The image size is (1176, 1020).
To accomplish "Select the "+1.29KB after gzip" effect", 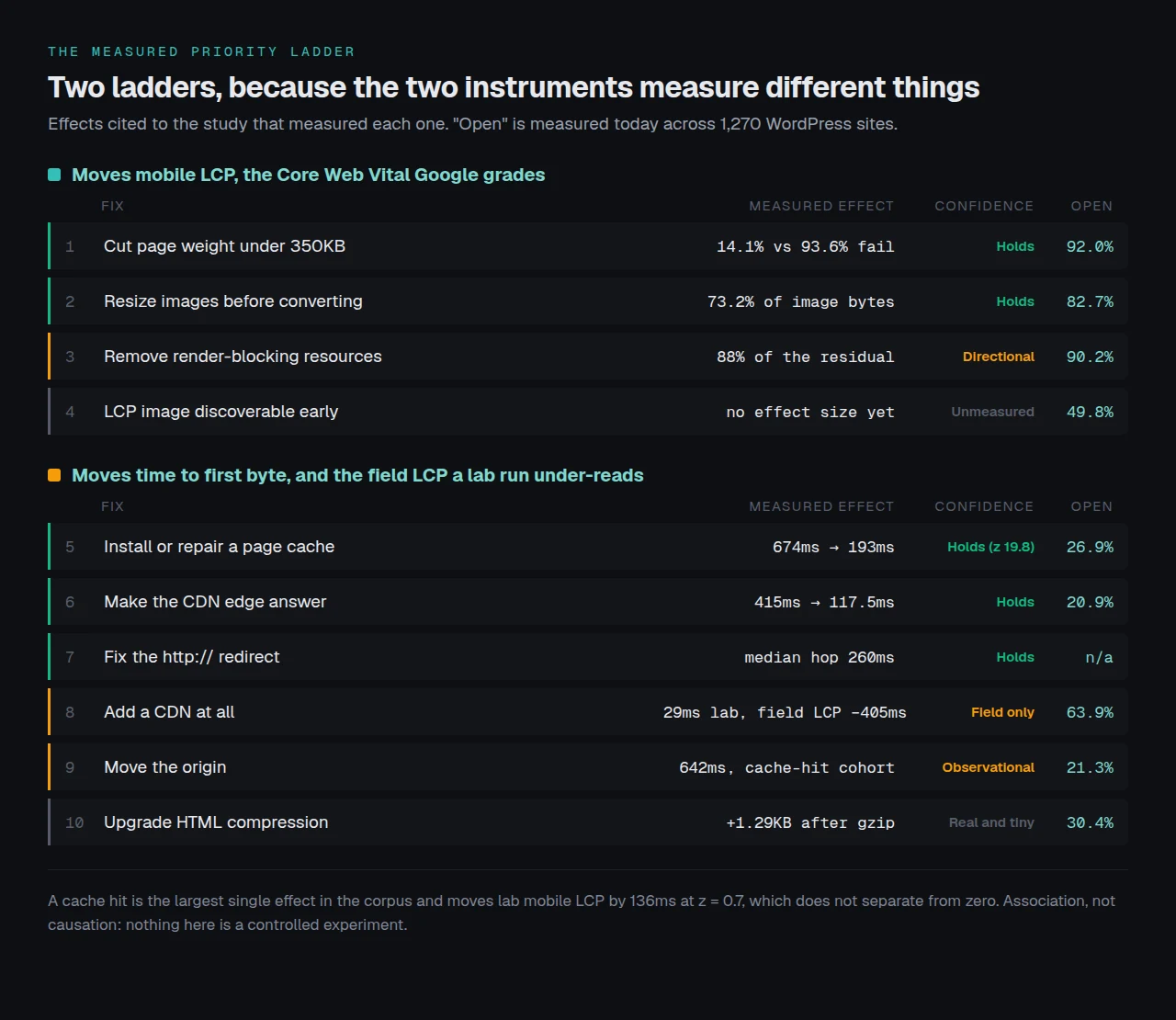I will tap(809, 822).
